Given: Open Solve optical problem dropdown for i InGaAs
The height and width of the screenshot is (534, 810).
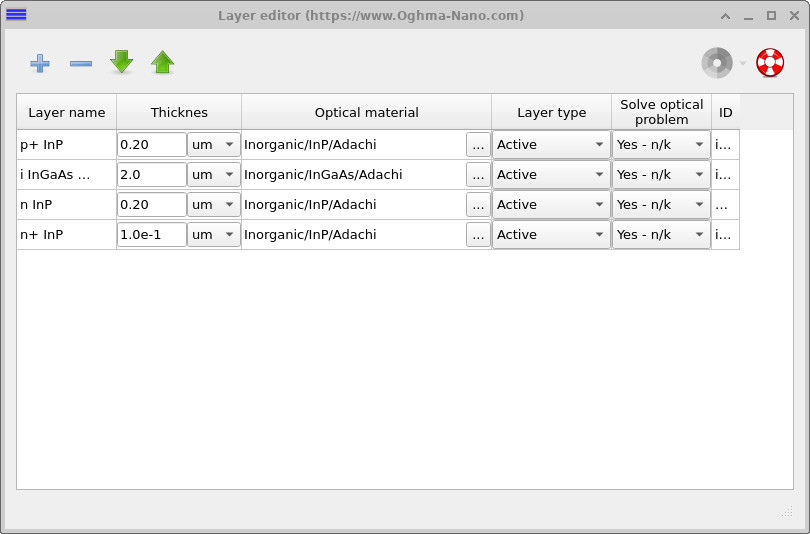Looking at the screenshot, I should [x=661, y=175].
